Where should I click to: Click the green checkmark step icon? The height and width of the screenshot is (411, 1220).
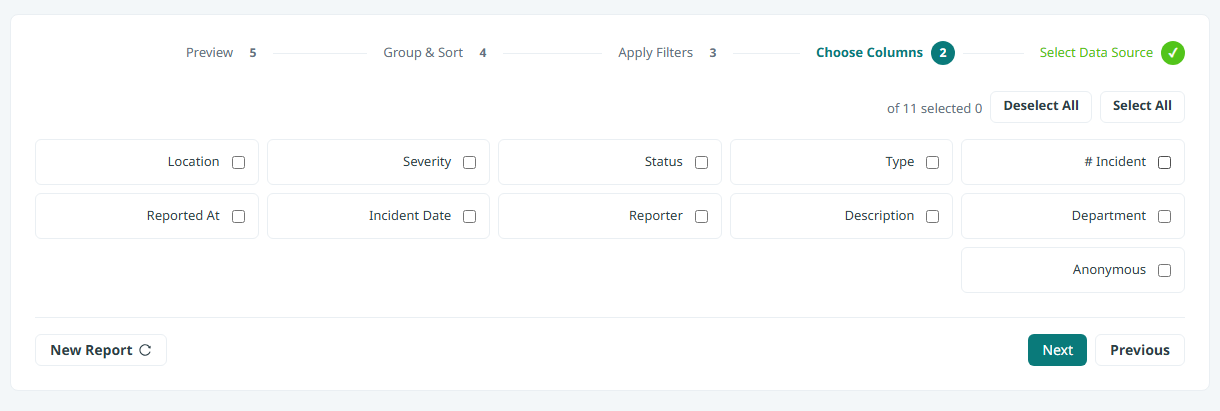tap(1173, 53)
